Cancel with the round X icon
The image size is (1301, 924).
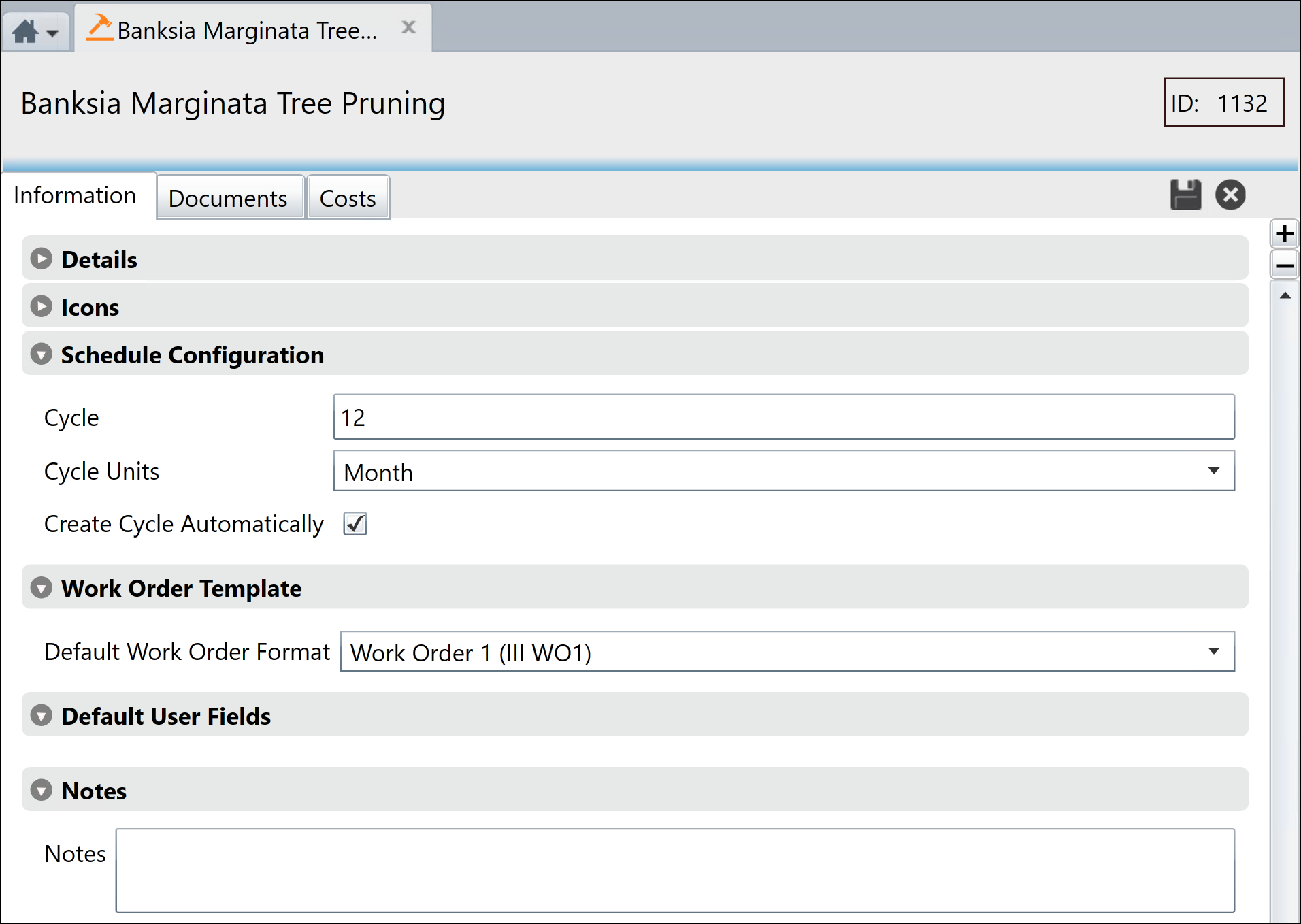pos(1230,195)
